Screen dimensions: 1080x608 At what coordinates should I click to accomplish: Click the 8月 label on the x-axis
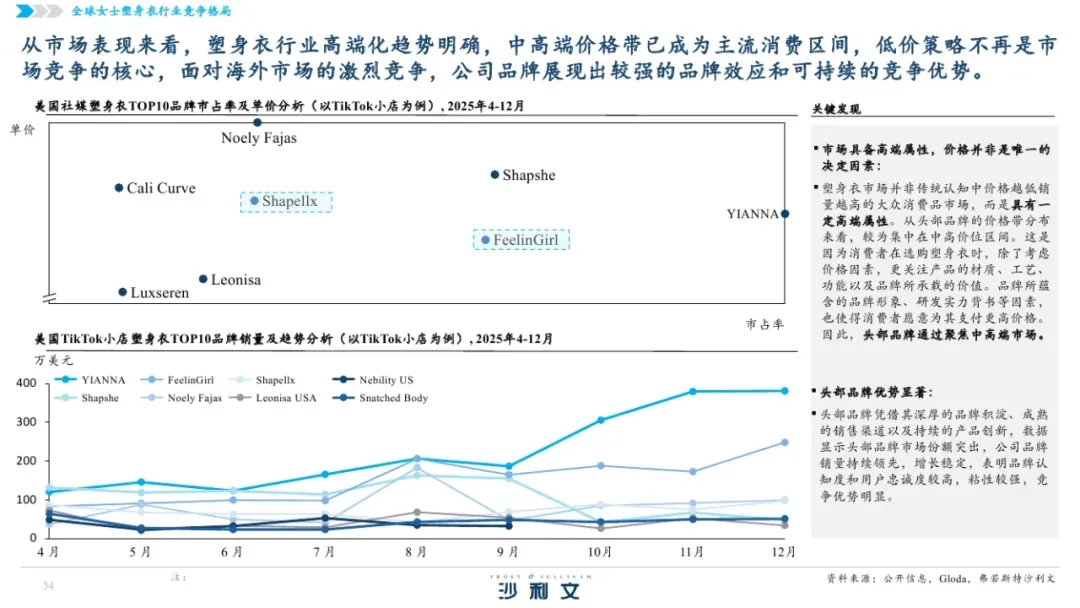416,552
